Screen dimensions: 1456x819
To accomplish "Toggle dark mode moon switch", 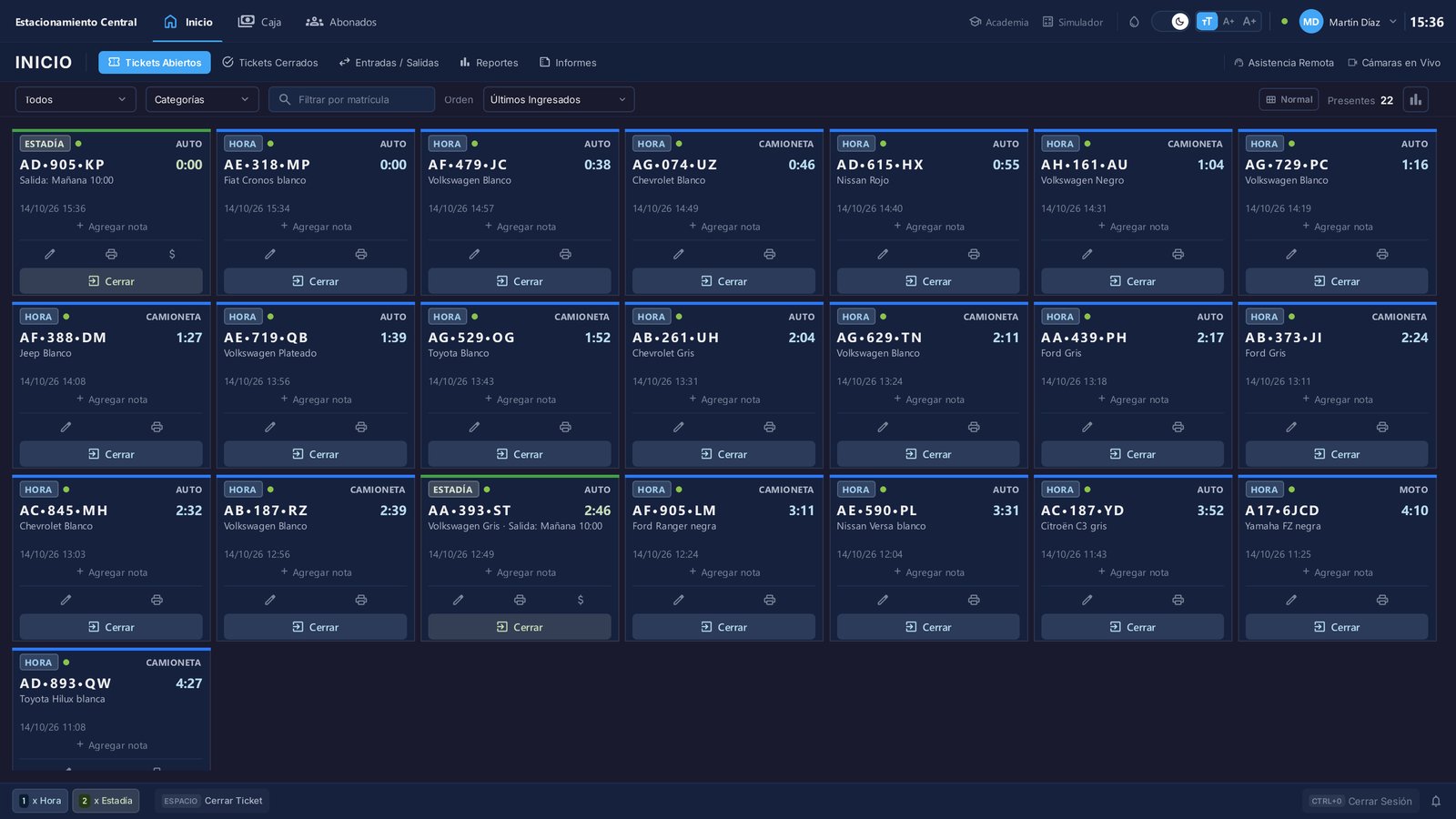I will [x=1171, y=22].
